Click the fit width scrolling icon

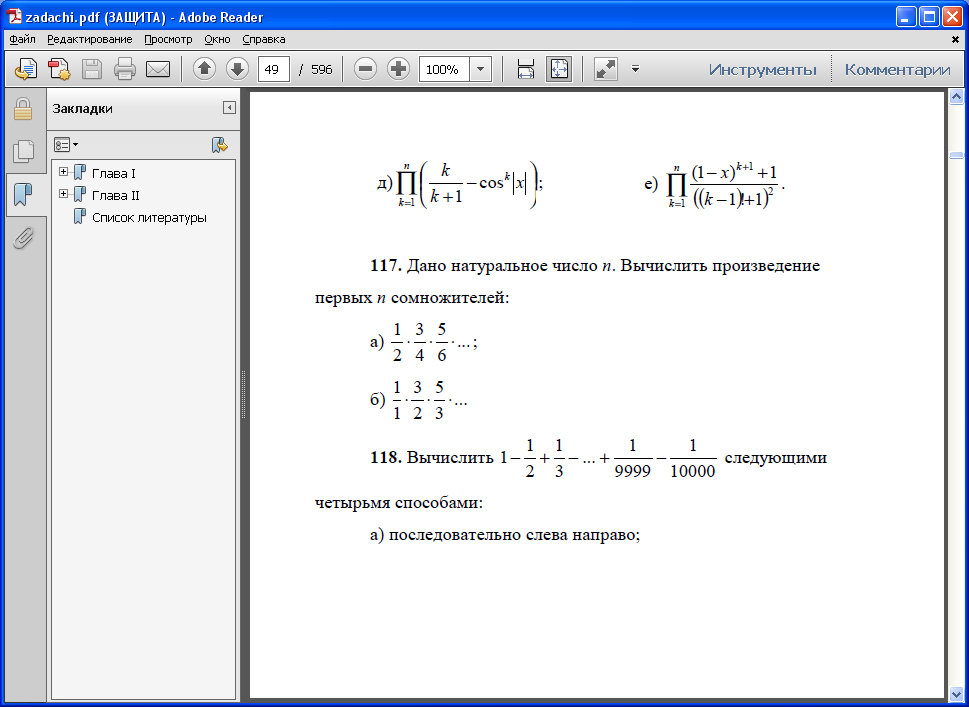click(x=526, y=69)
